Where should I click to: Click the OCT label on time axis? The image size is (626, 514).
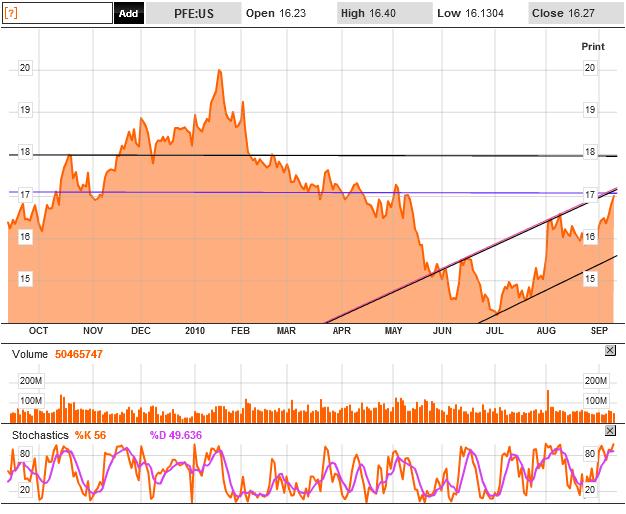click(x=38, y=331)
